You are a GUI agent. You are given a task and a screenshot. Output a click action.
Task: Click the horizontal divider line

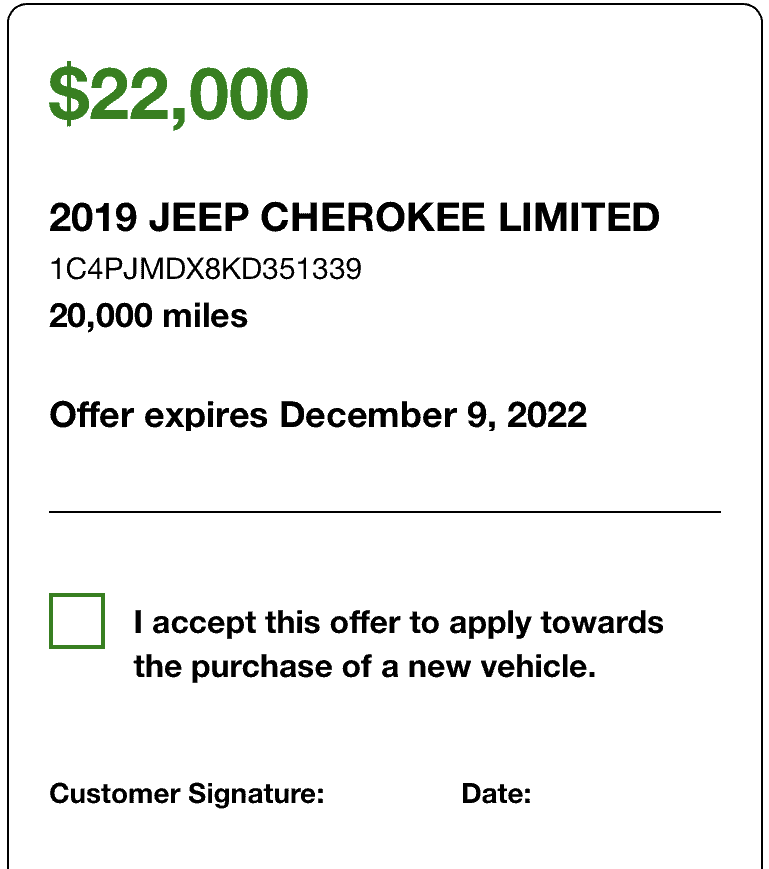click(385, 512)
